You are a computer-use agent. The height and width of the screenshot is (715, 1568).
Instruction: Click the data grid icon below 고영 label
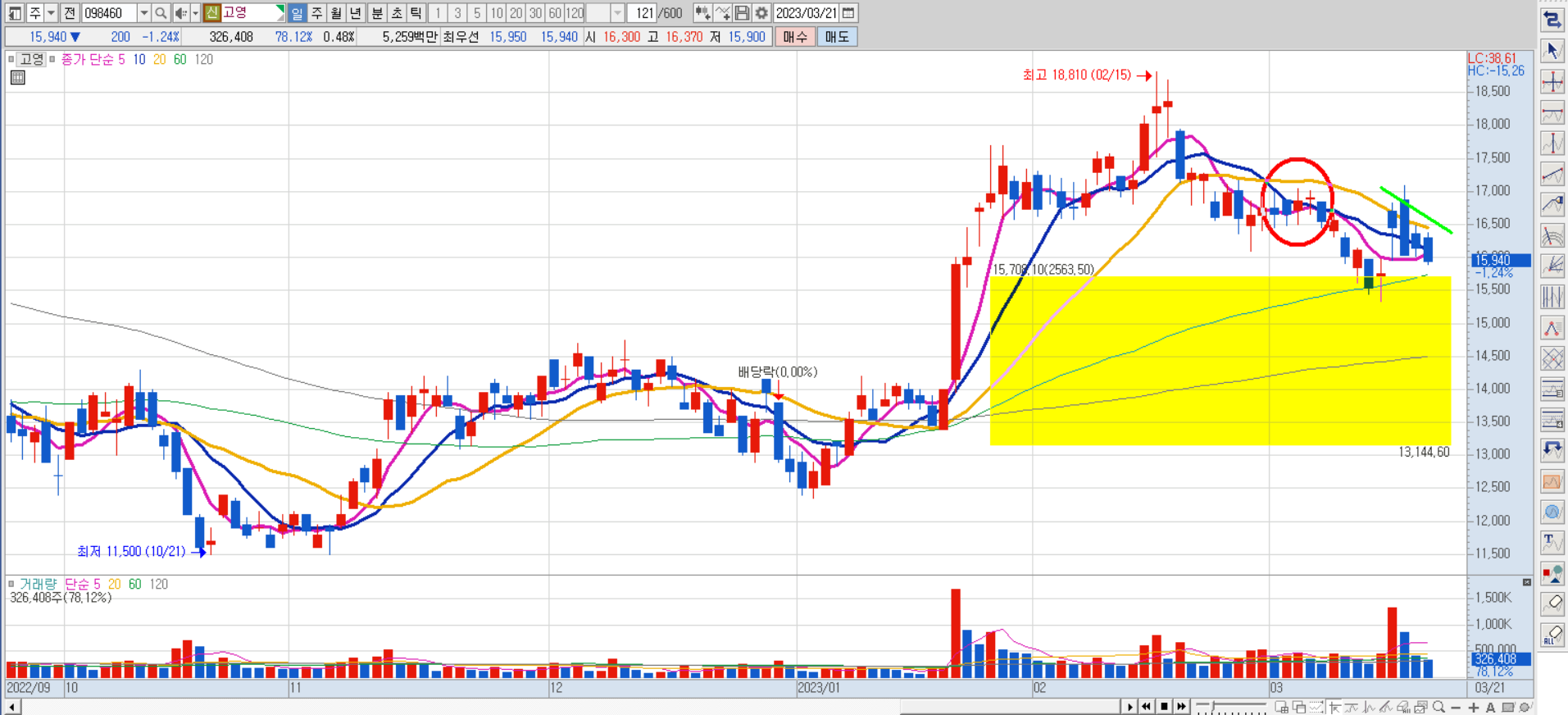[x=18, y=78]
